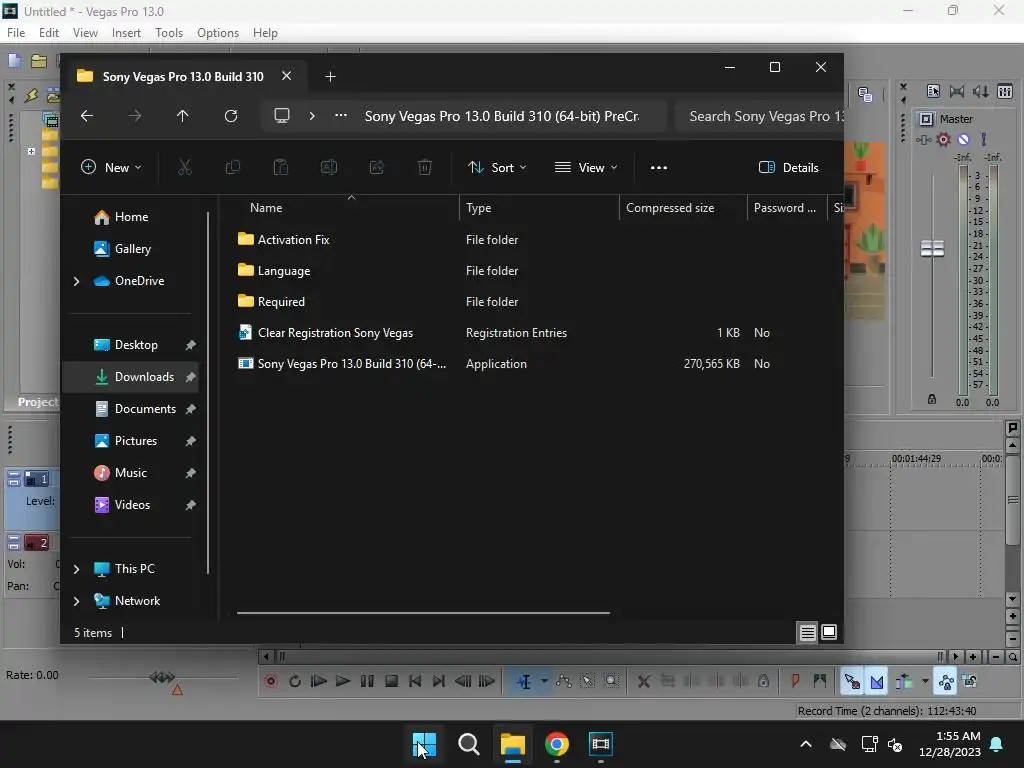Toggle Loop Playback in Vegas transport

pos(295,681)
